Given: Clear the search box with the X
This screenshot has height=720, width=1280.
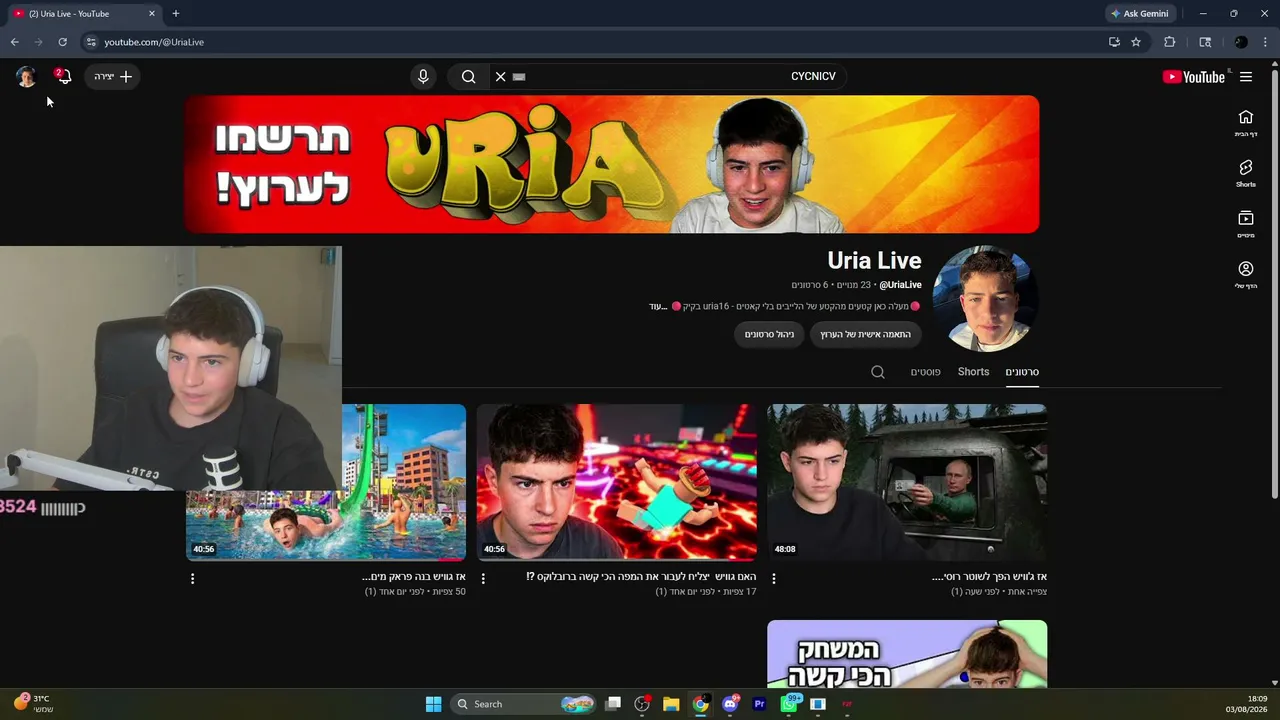Looking at the screenshot, I should pyautogui.click(x=501, y=77).
